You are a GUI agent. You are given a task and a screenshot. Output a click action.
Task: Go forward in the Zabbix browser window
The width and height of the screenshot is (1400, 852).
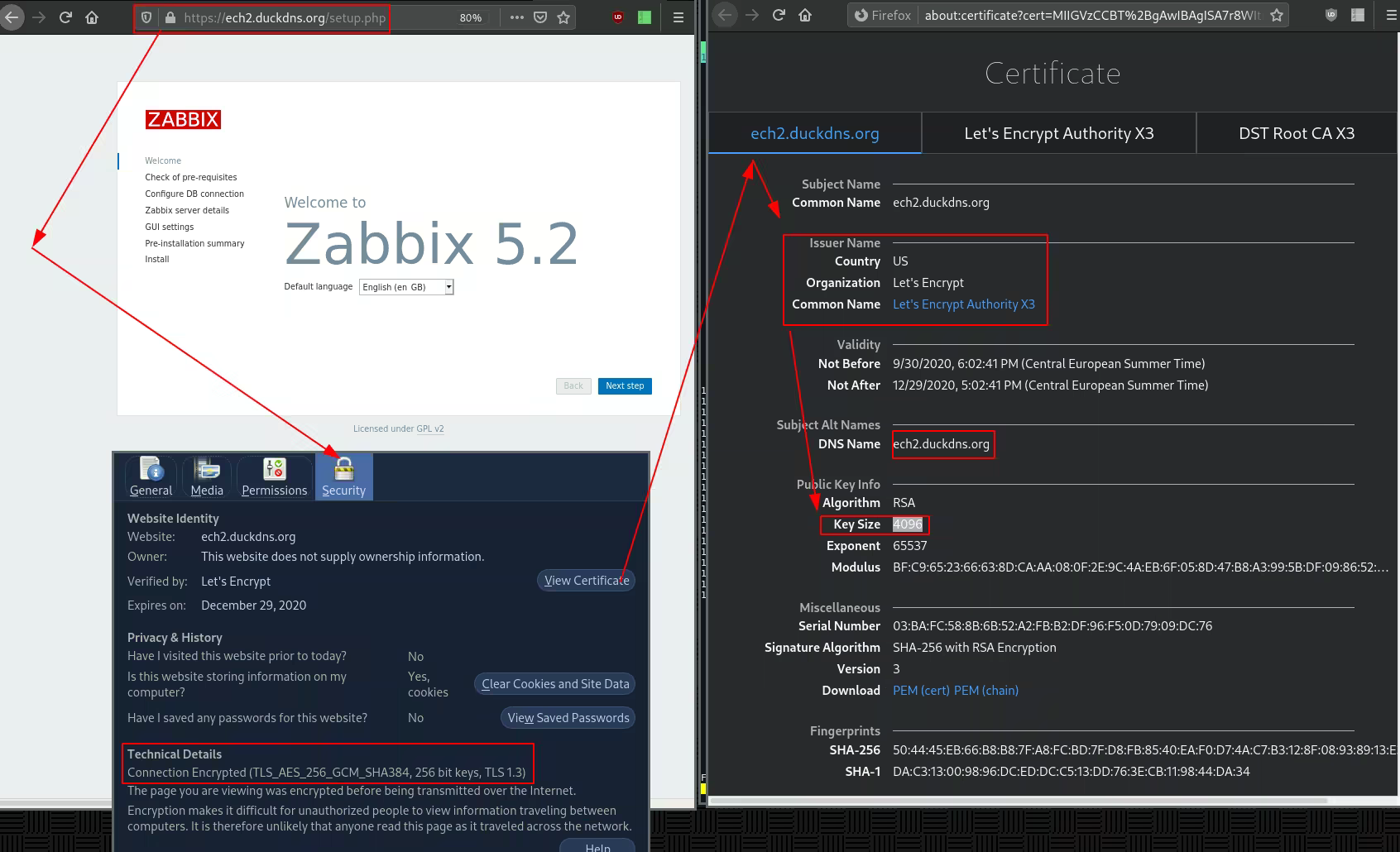coord(39,17)
